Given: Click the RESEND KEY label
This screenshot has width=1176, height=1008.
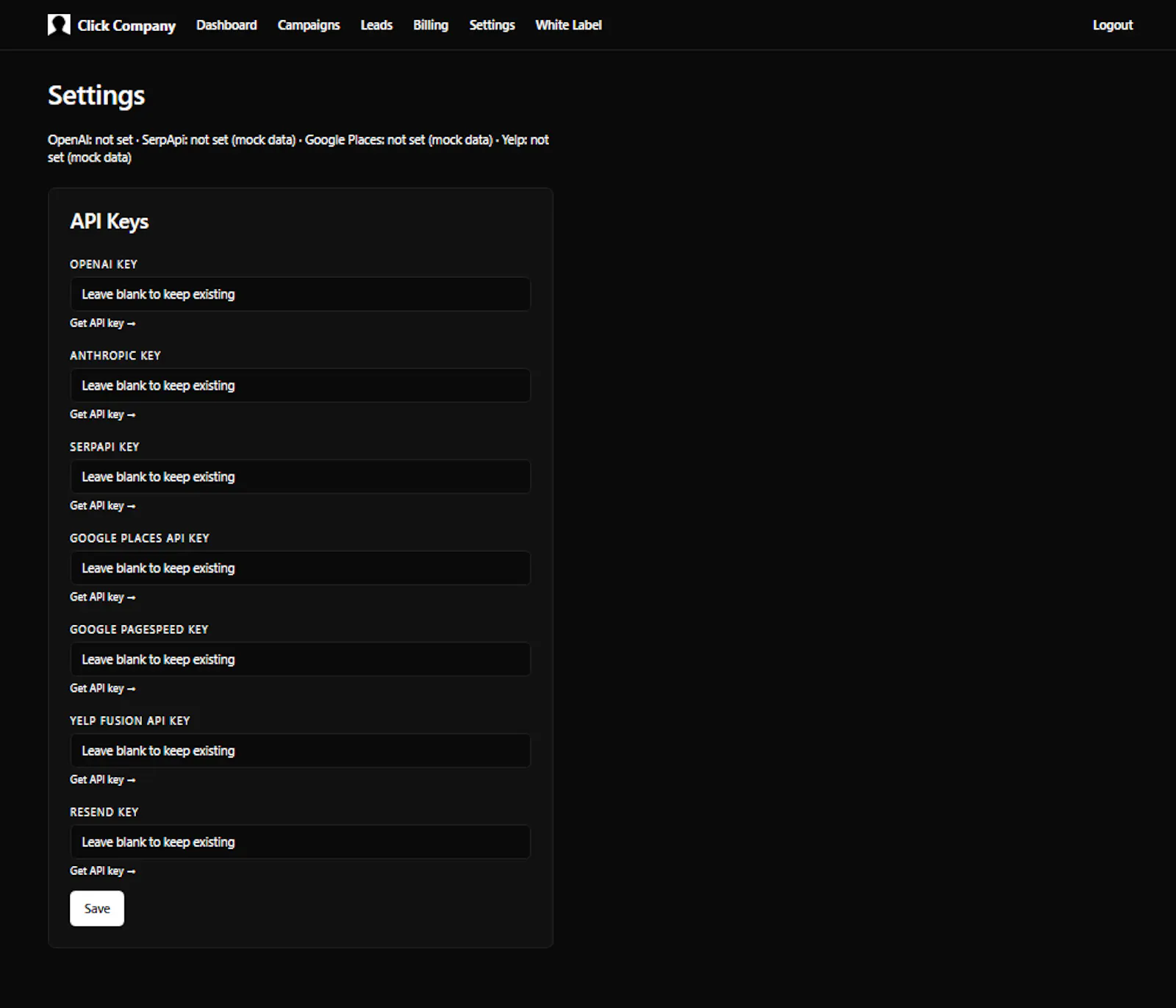Looking at the screenshot, I should (104, 811).
